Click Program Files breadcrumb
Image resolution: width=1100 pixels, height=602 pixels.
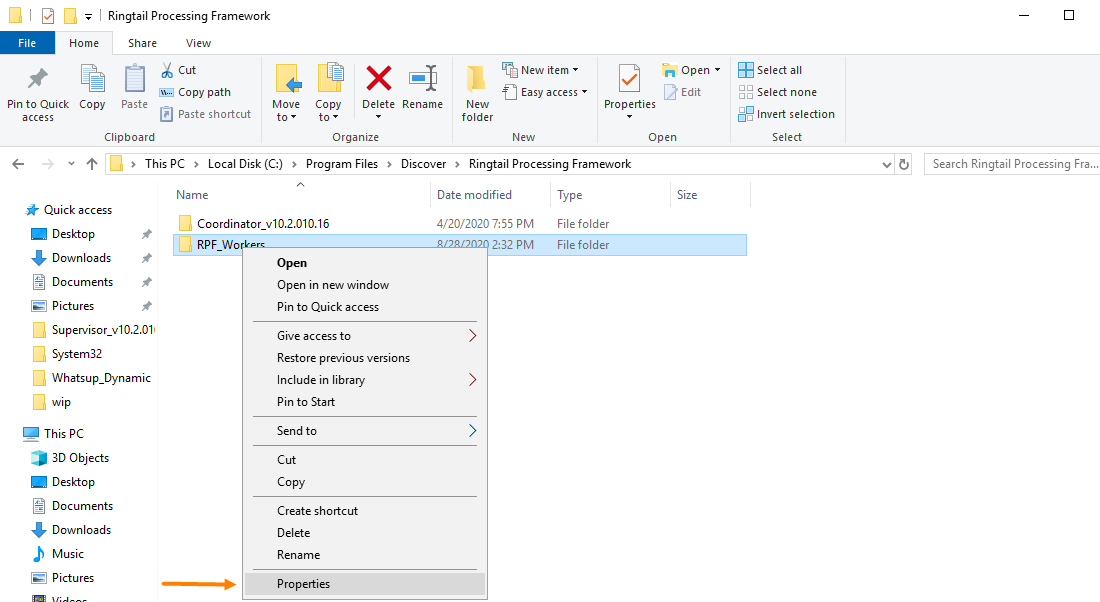pyautogui.click(x=342, y=163)
